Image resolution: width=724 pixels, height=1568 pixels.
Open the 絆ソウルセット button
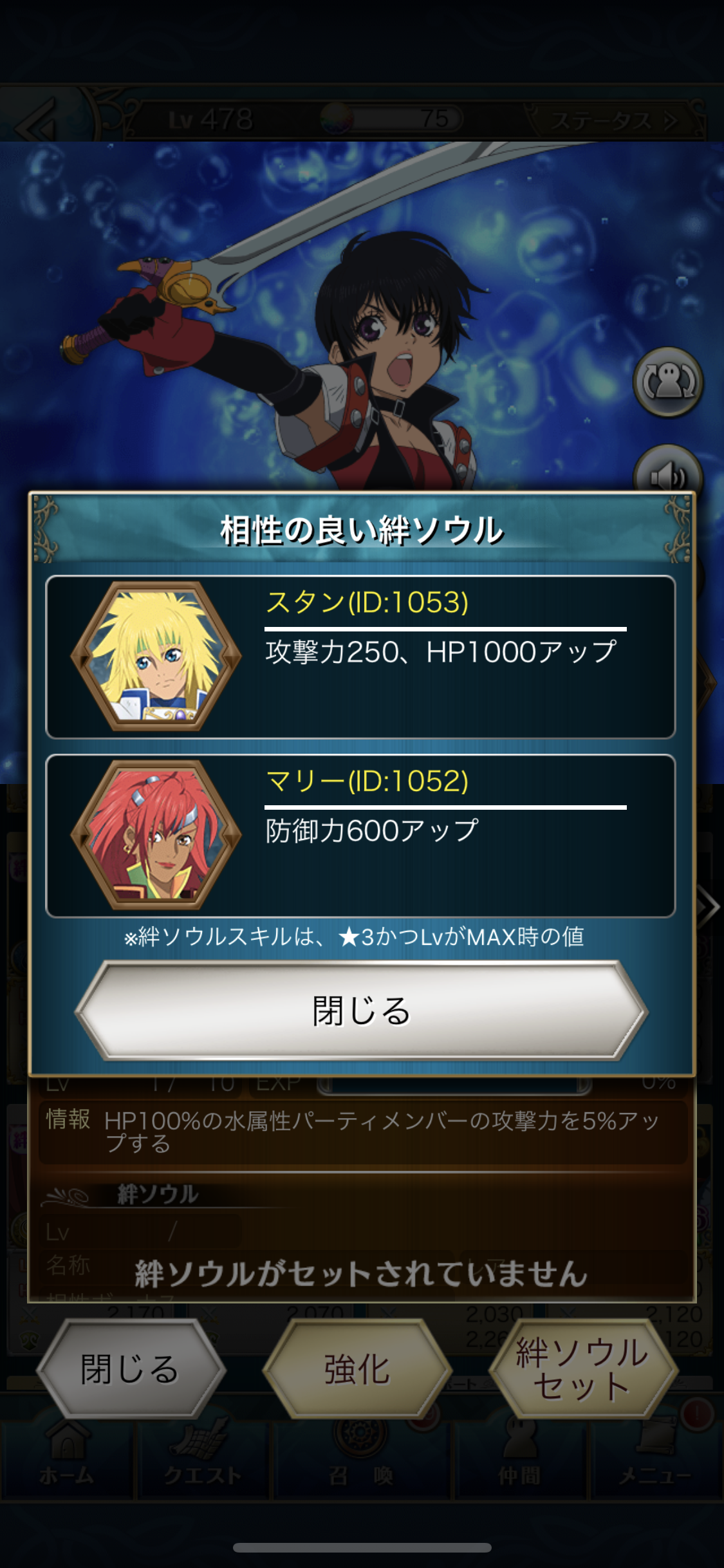click(583, 1368)
